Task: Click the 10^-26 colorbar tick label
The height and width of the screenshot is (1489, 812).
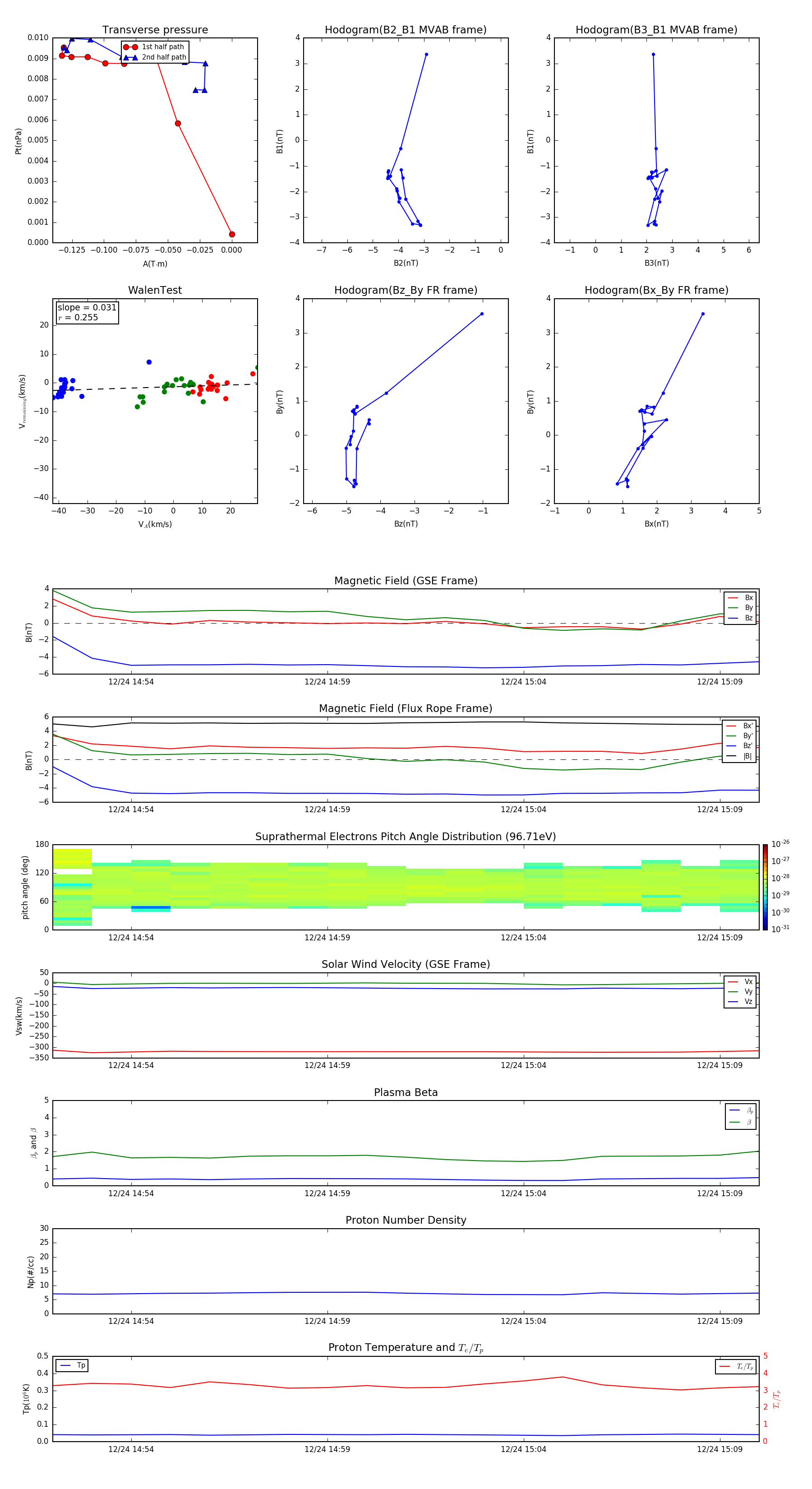Action: [x=780, y=844]
